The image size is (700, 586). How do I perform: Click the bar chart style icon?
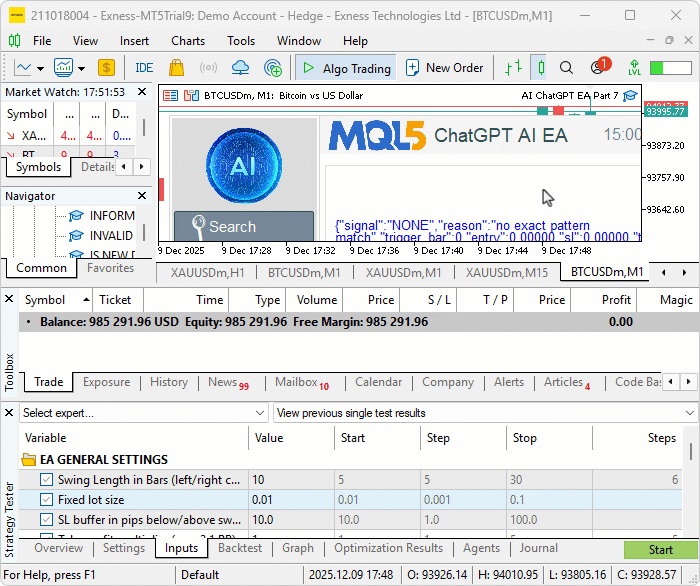(x=513, y=68)
